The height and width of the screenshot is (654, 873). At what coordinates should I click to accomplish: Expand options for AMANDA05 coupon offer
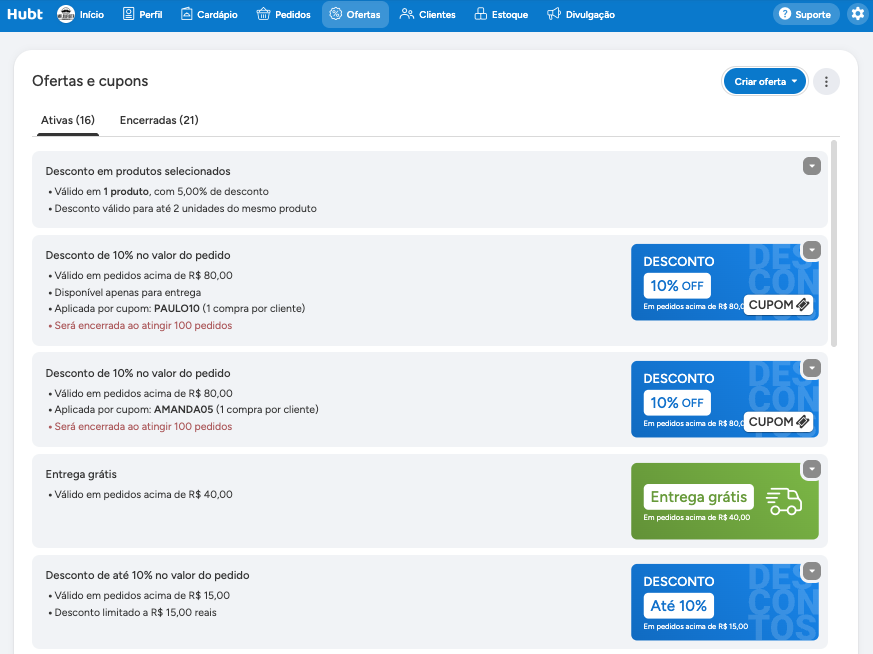(812, 368)
